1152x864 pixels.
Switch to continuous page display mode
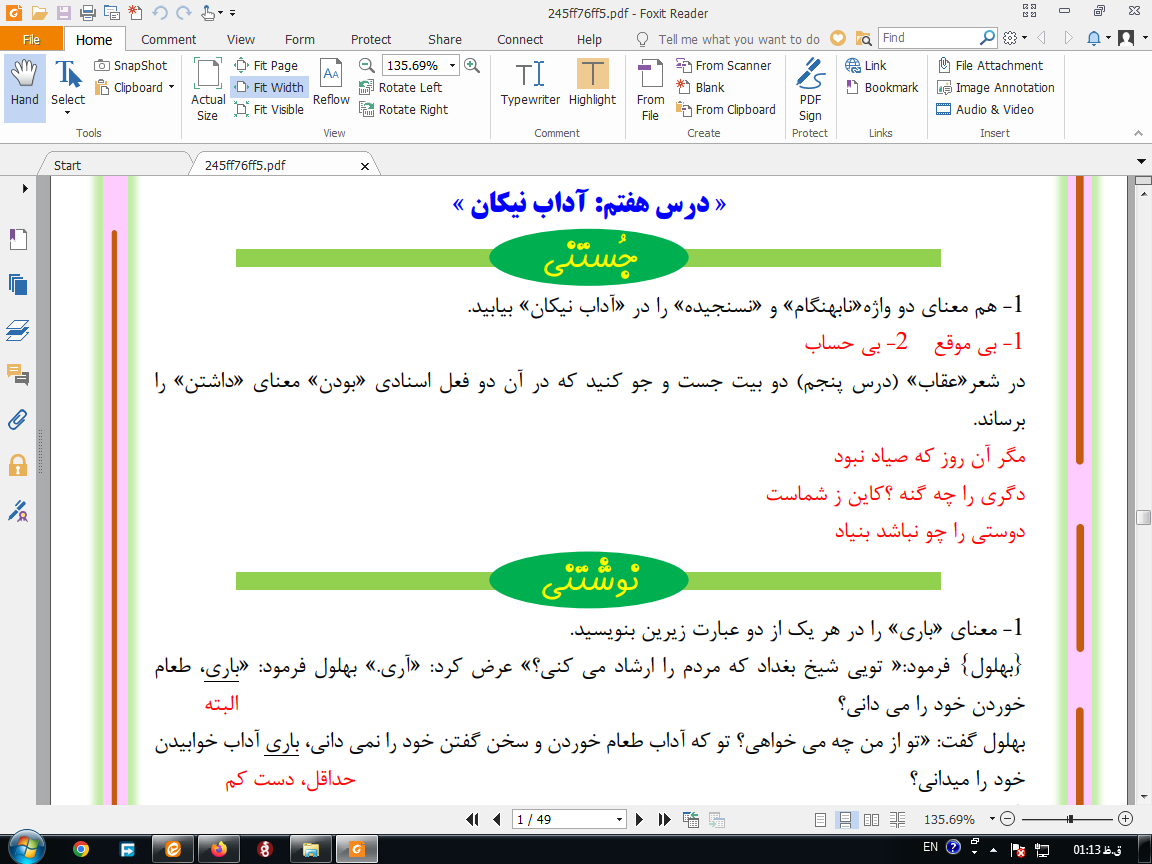[x=846, y=819]
